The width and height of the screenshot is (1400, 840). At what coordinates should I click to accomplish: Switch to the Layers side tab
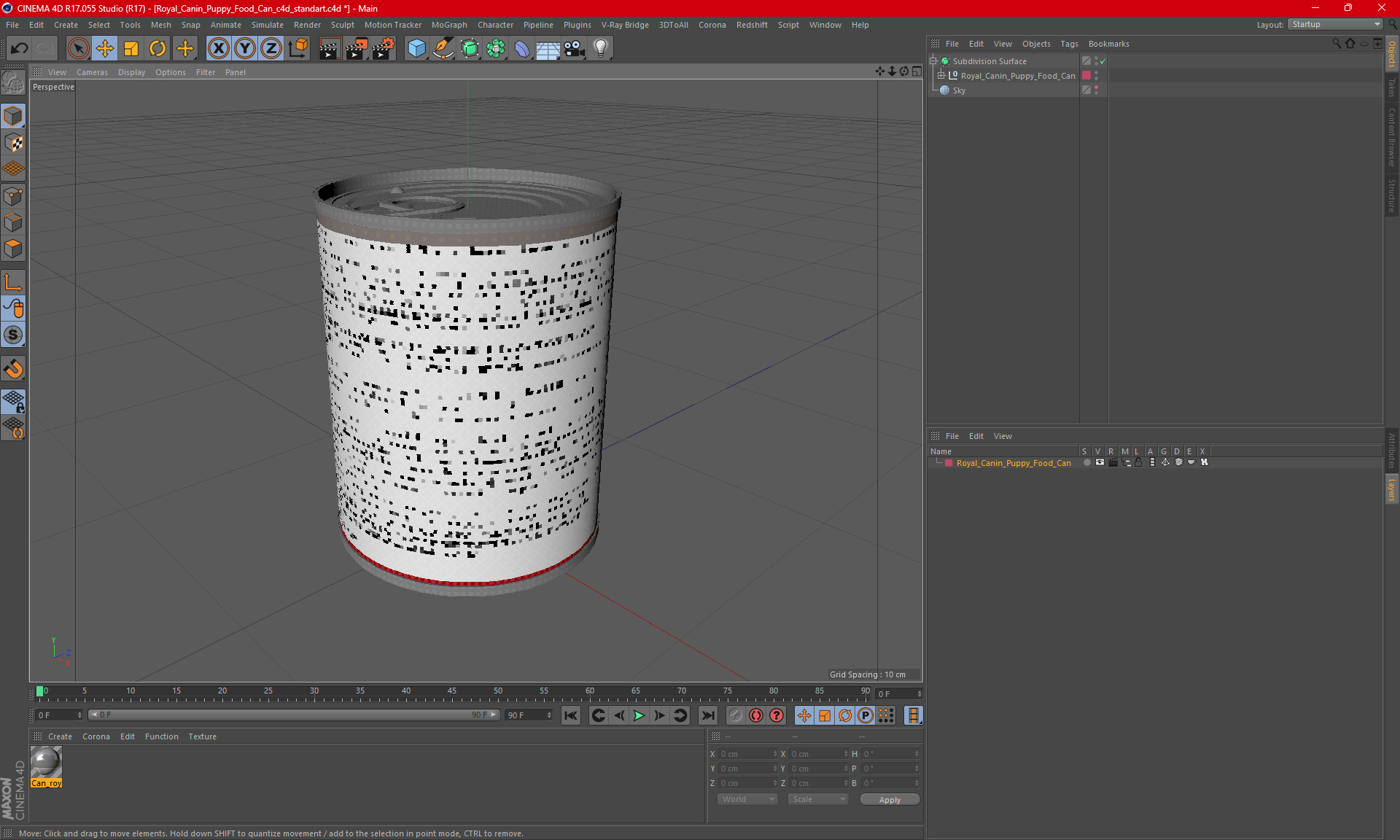pos(1391,489)
